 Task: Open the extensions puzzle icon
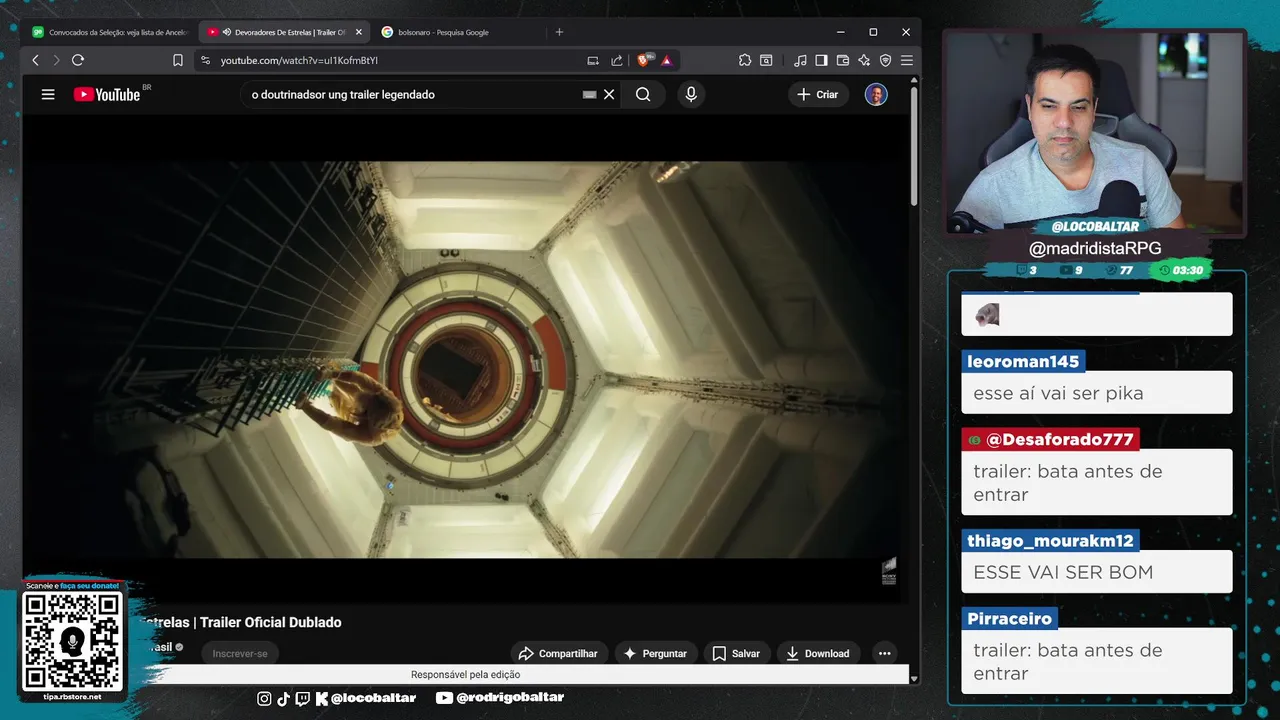(x=745, y=60)
